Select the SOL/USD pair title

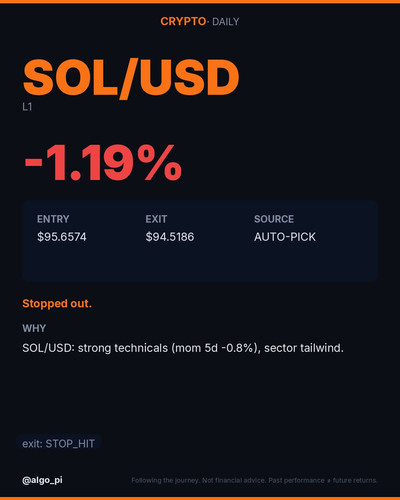131,79
